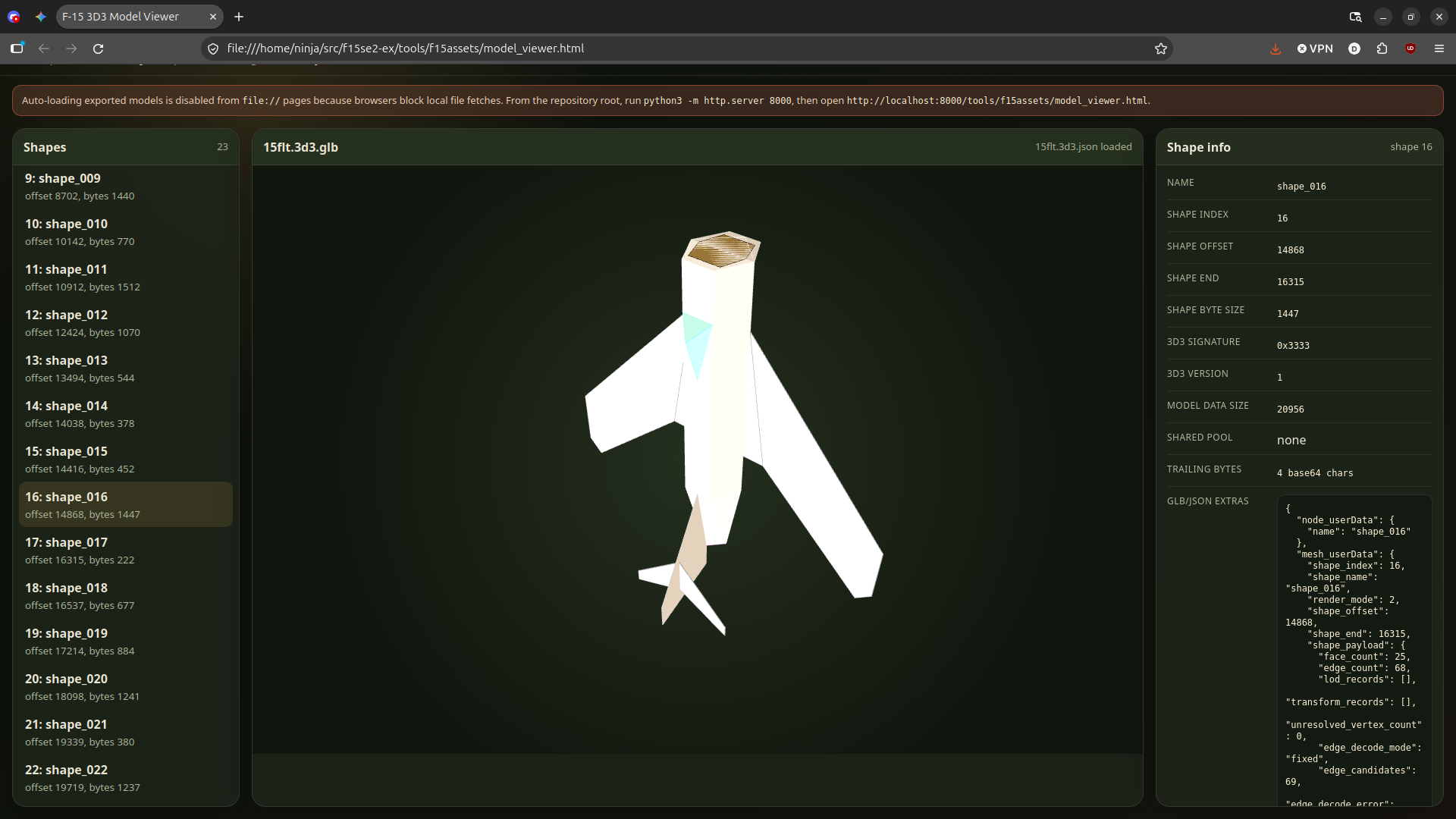
Task: Click the 15flt.3d3.glb viewer title
Action: [300, 147]
